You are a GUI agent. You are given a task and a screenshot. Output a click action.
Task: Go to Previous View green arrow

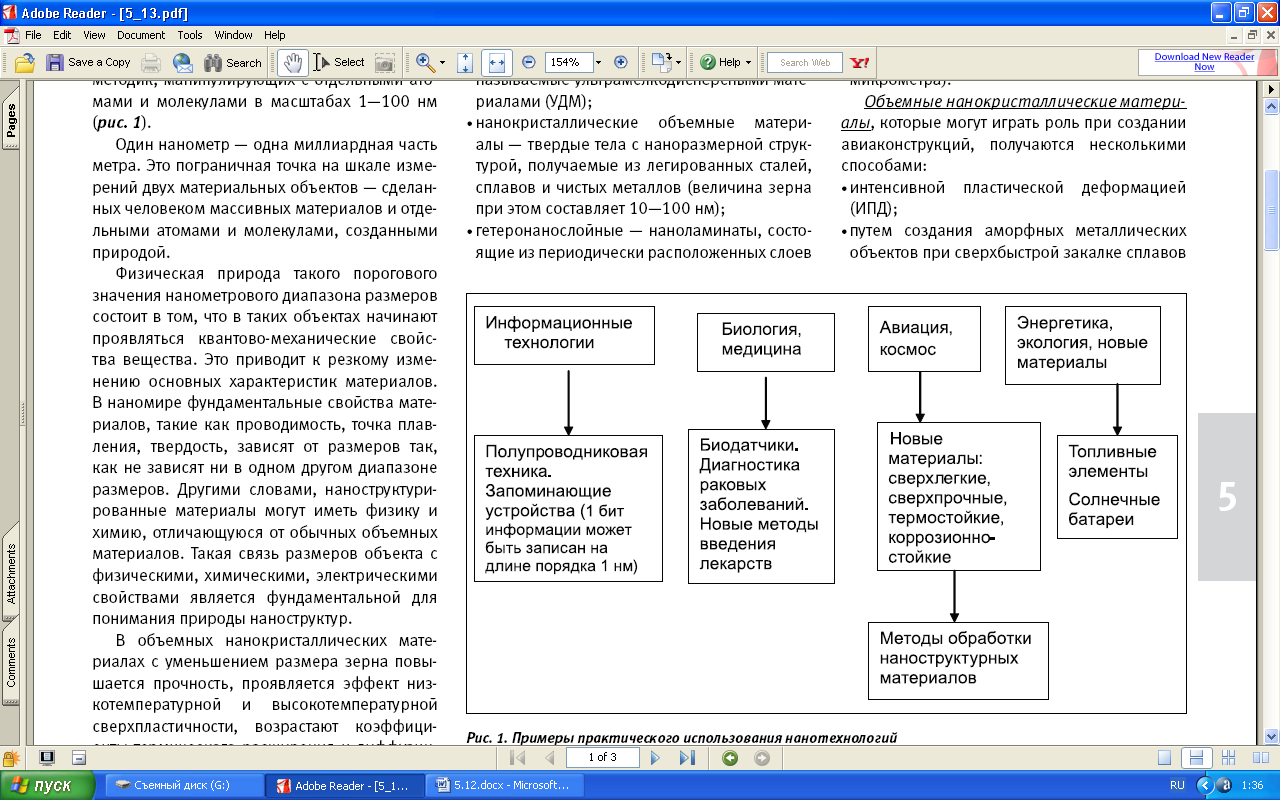coord(730,757)
